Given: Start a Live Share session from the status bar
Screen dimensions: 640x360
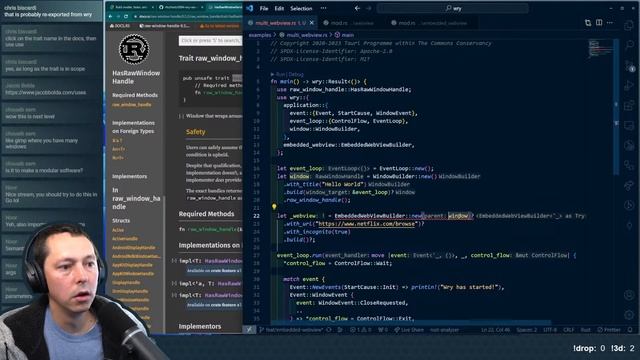Looking at the screenshot, I should click(x=409, y=330).
